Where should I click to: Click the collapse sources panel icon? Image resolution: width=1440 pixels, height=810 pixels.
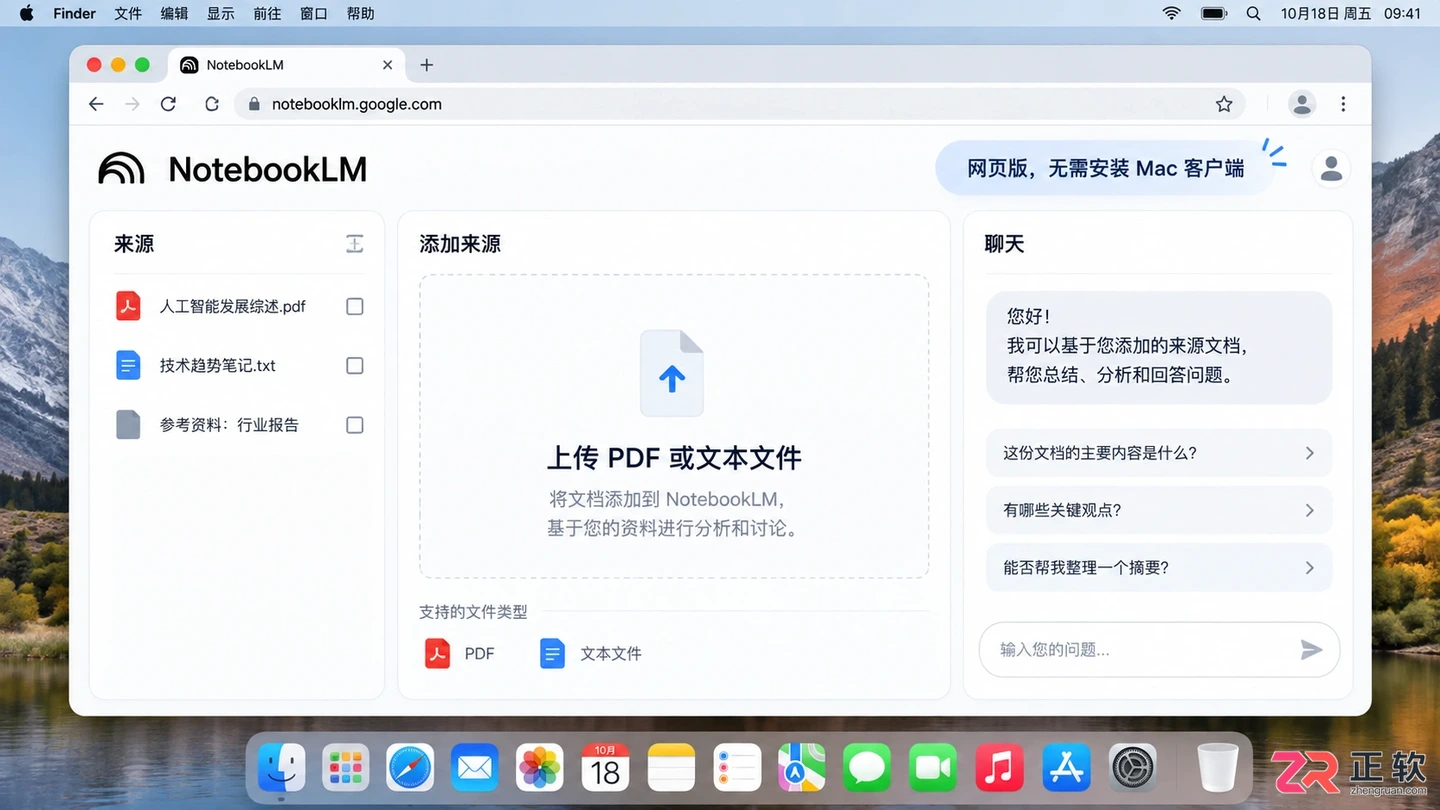tap(354, 244)
